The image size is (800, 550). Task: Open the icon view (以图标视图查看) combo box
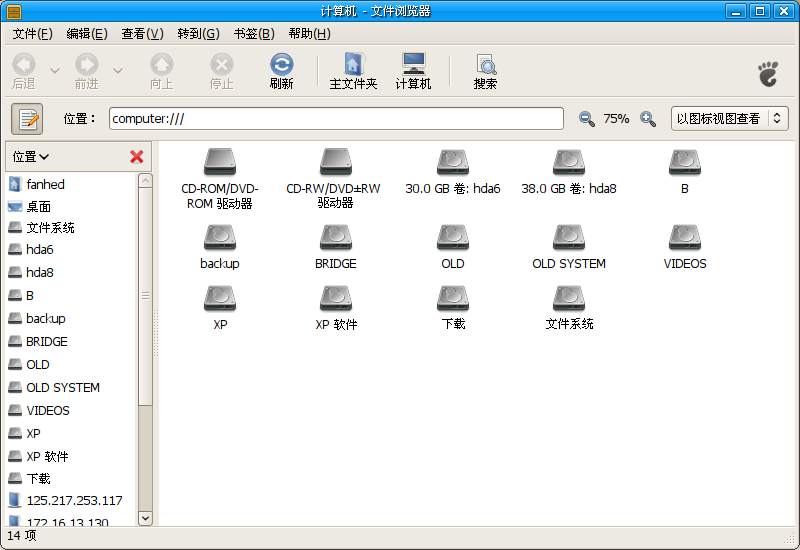pyautogui.click(x=730, y=119)
